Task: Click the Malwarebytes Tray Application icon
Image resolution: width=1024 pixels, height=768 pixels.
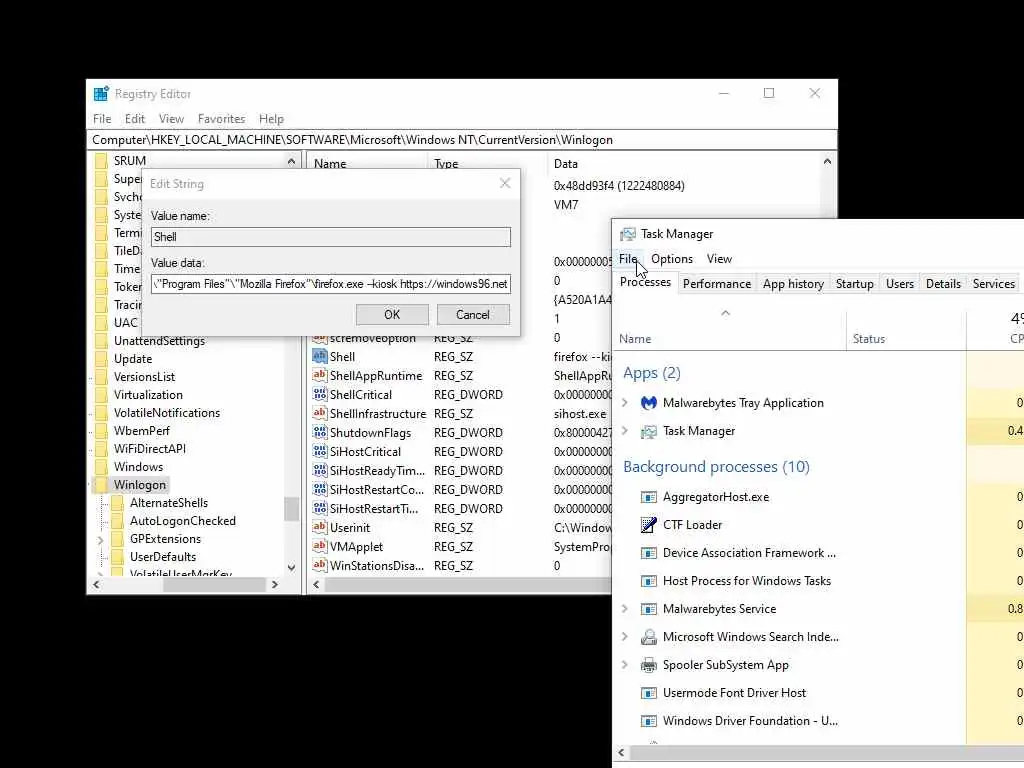Action: pyautogui.click(x=648, y=403)
